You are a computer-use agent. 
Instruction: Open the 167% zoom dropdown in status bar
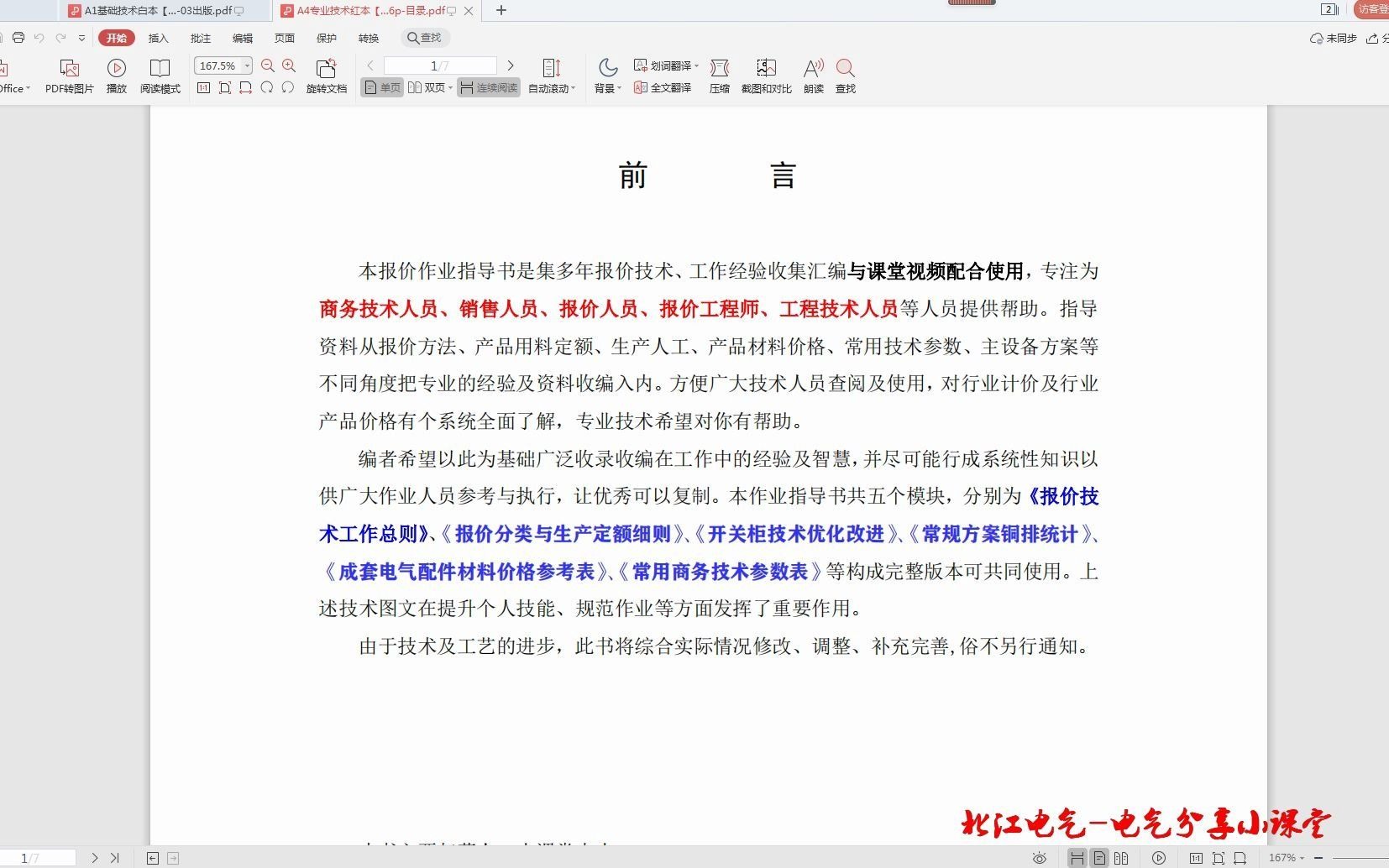pyautogui.click(x=1286, y=858)
